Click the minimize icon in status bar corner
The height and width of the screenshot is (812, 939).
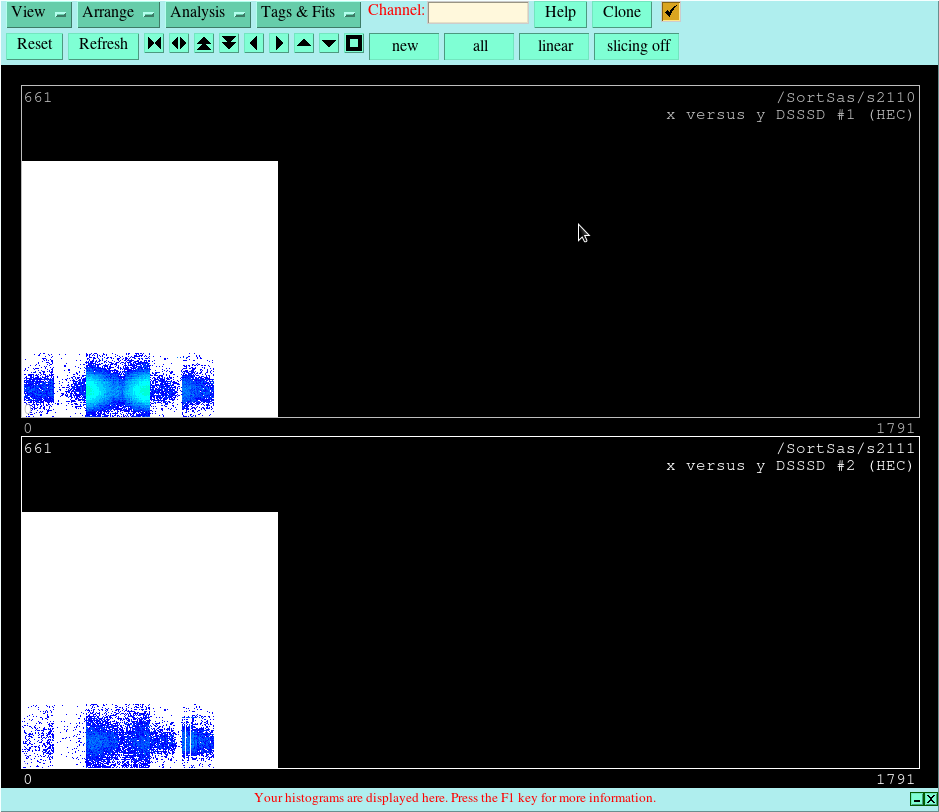click(x=916, y=799)
